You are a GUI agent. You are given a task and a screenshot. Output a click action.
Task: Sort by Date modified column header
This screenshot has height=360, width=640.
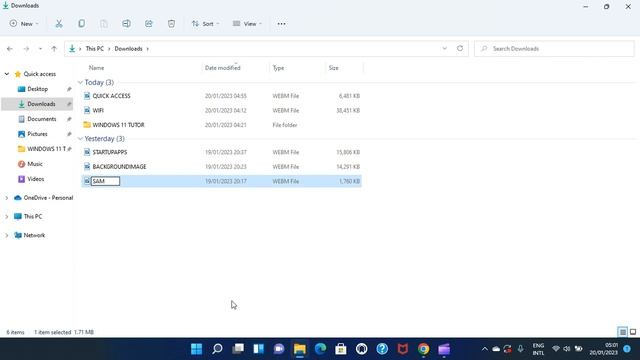click(x=222, y=68)
